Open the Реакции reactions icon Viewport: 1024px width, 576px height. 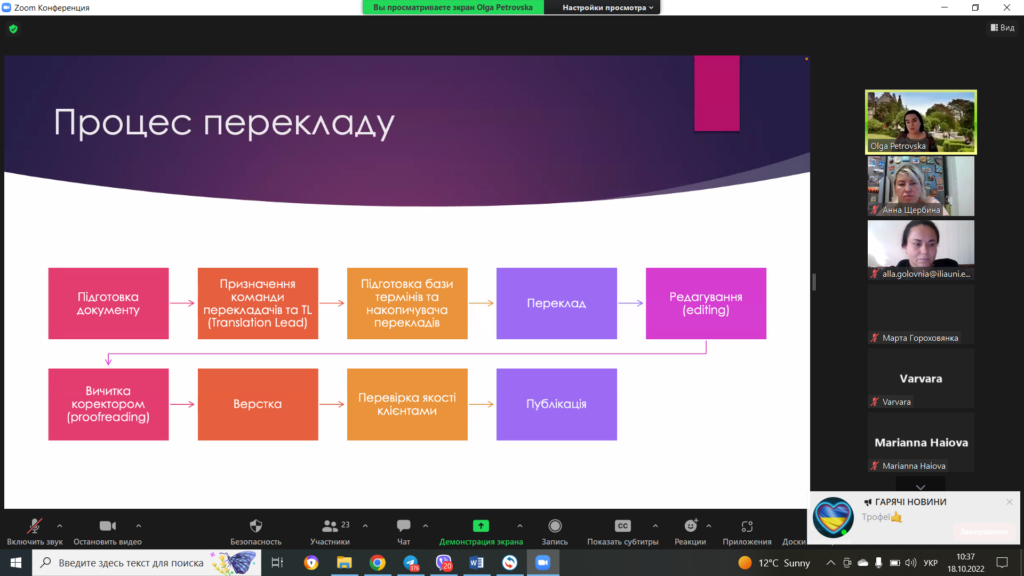coord(690,526)
